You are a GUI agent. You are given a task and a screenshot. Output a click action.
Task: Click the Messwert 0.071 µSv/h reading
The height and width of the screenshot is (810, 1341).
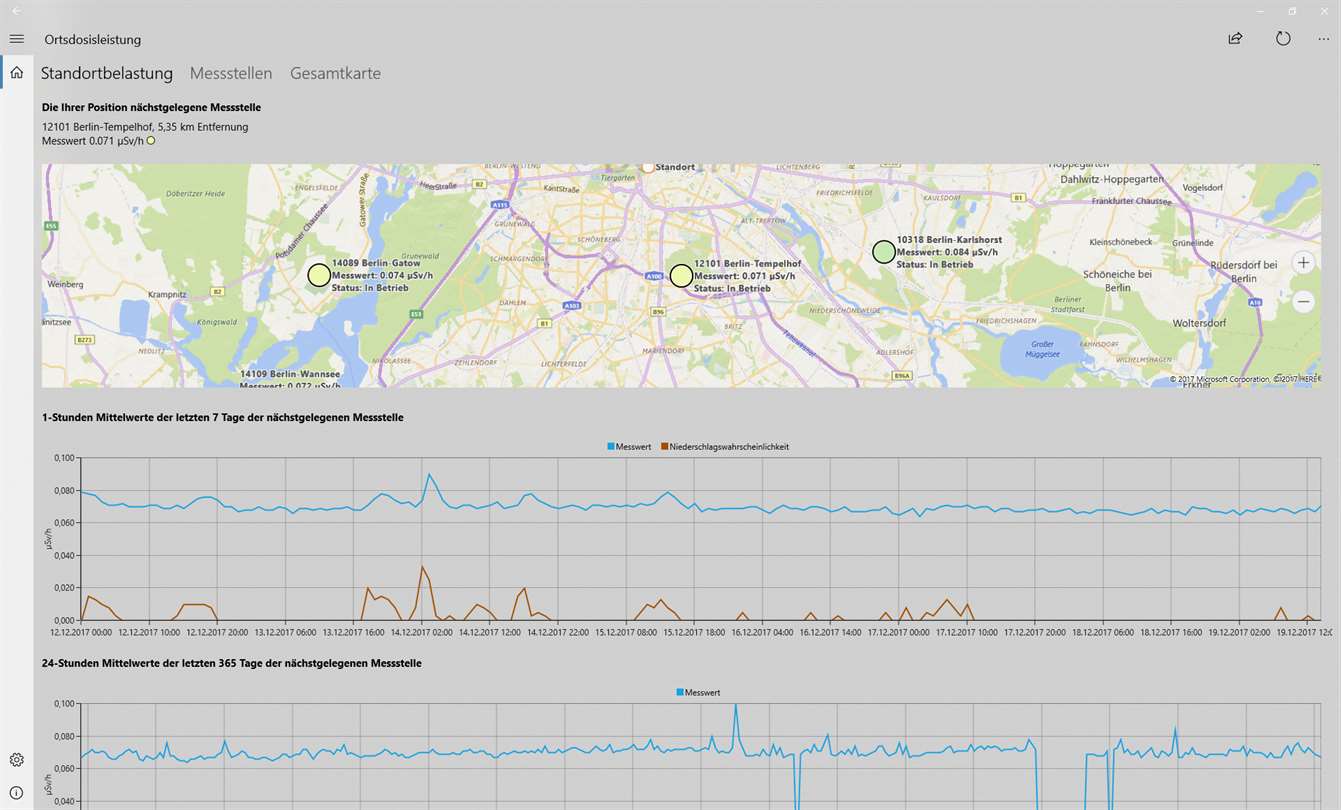(x=93, y=141)
